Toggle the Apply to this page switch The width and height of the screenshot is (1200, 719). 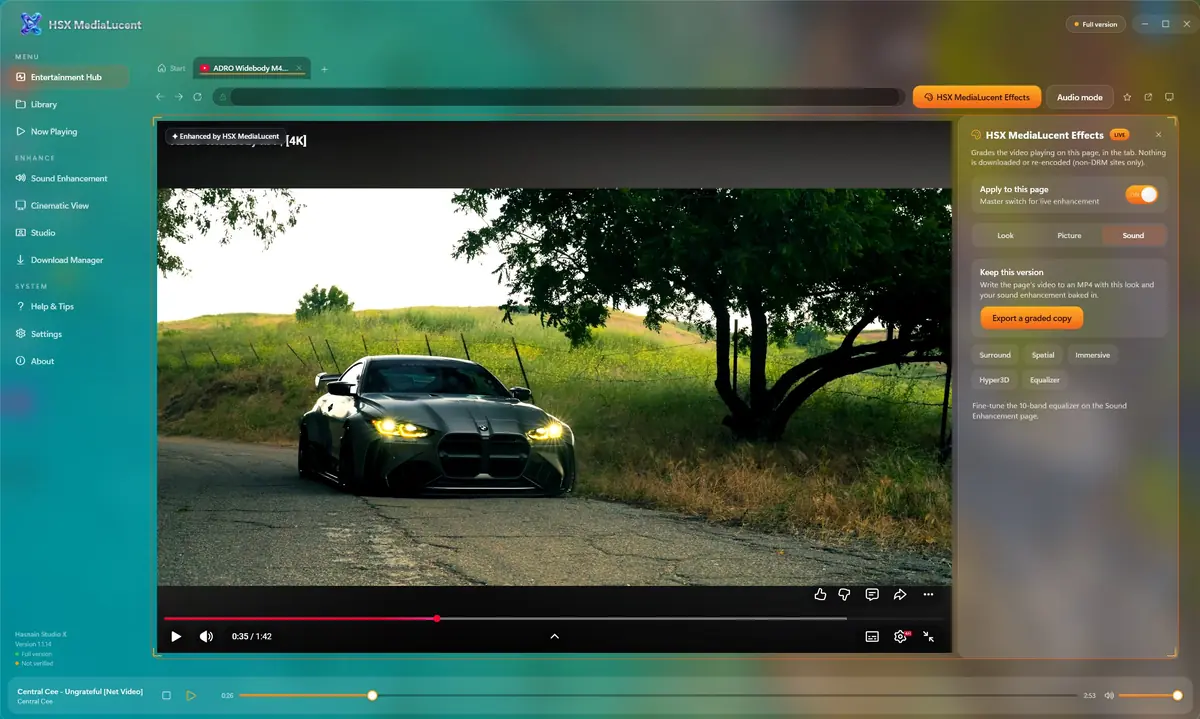point(1142,194)
